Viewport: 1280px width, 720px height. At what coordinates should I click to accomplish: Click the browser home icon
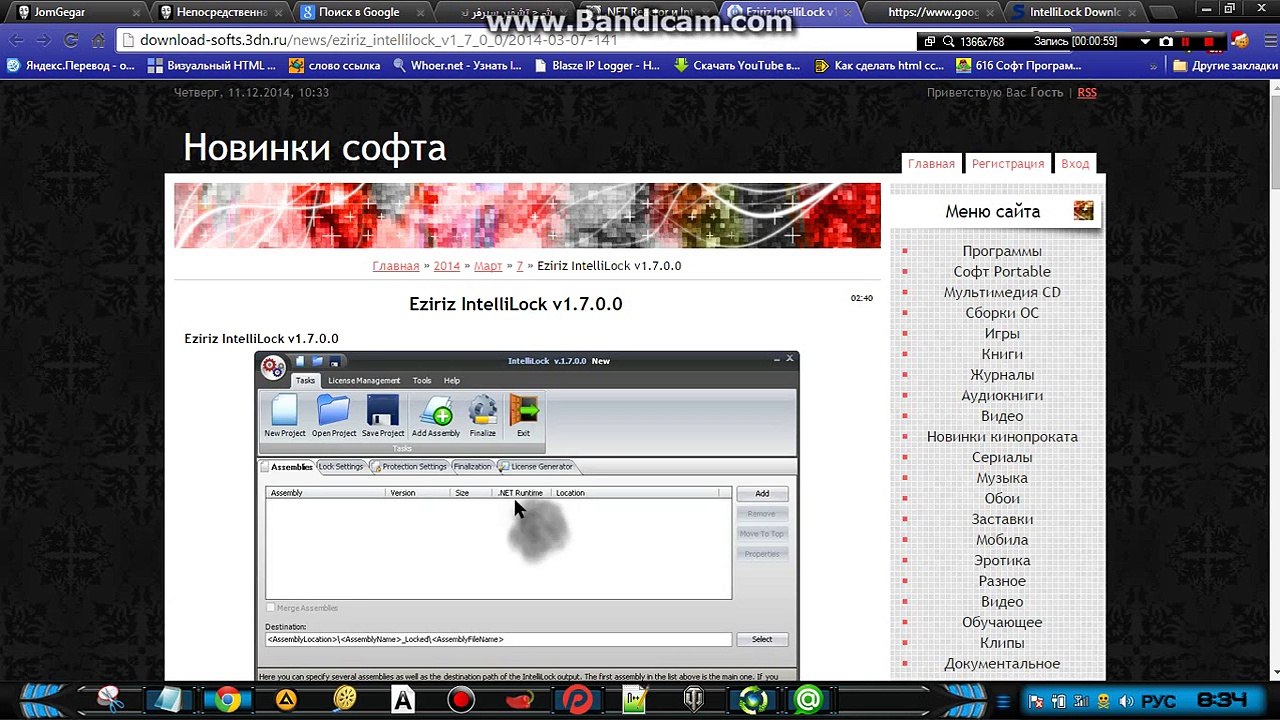pos(98,40)
